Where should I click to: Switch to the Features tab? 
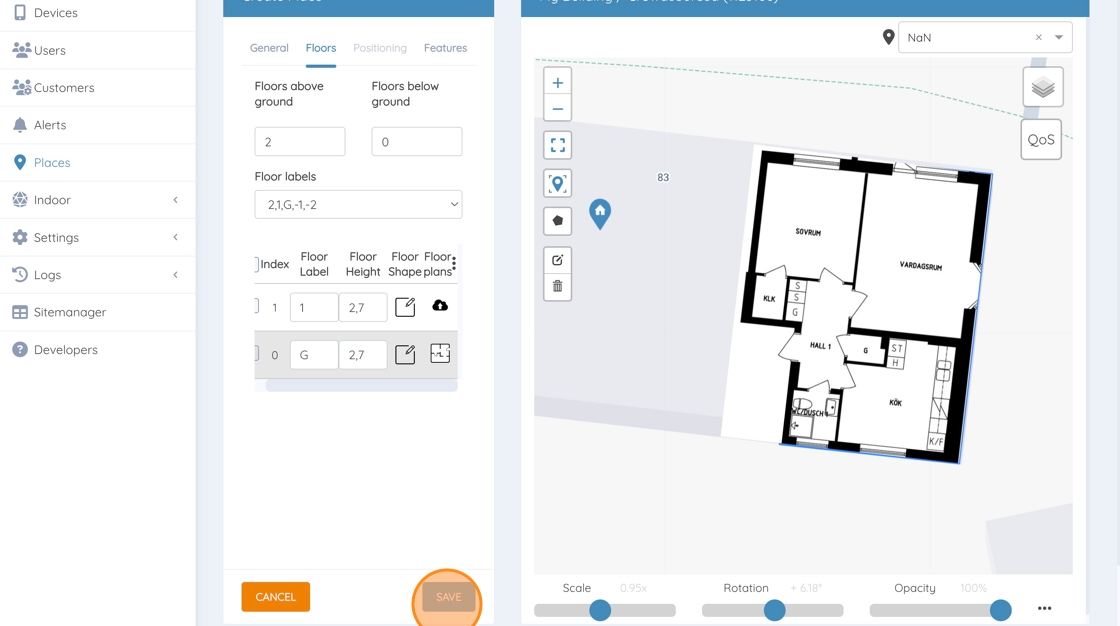point(445,48)
